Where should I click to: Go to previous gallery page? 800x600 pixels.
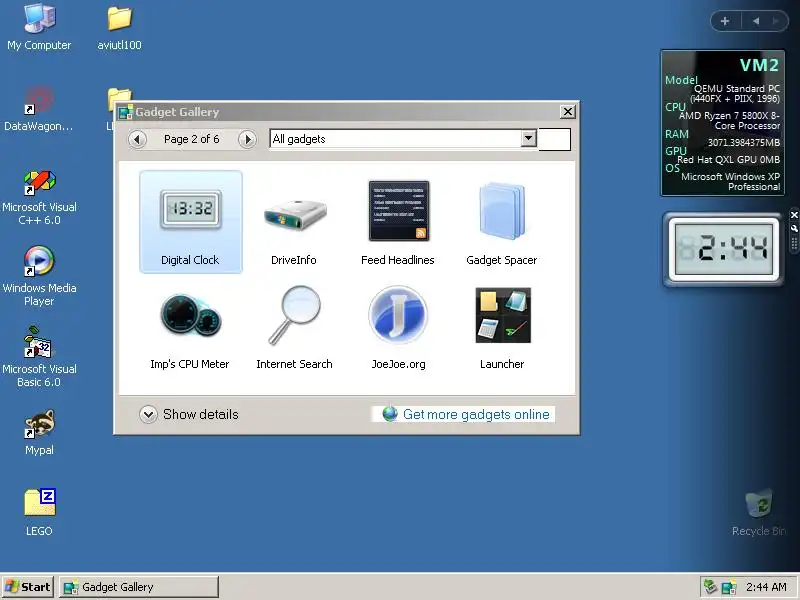[137, 139]
